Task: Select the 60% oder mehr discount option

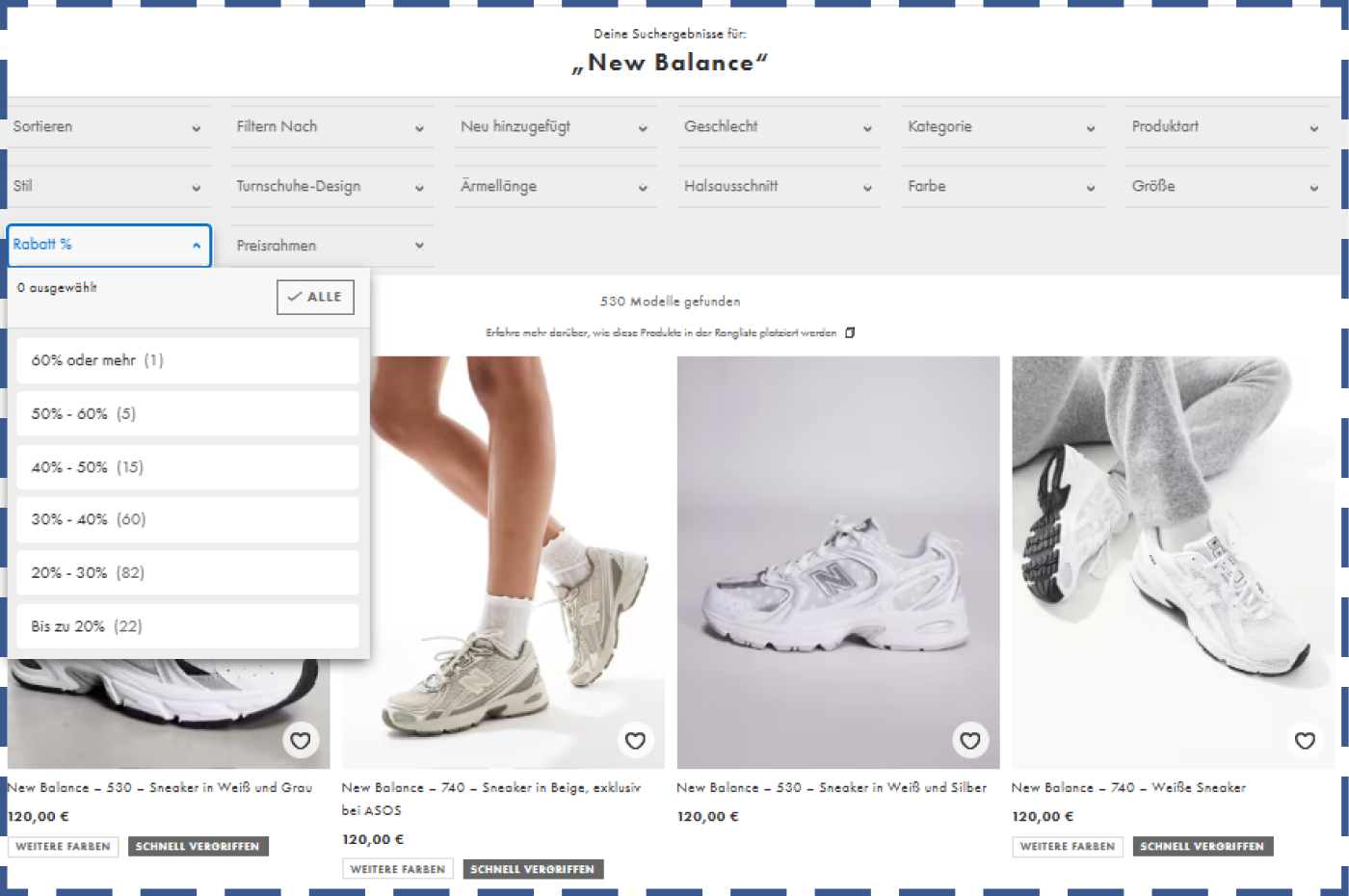Action: [x=187, y=360]
